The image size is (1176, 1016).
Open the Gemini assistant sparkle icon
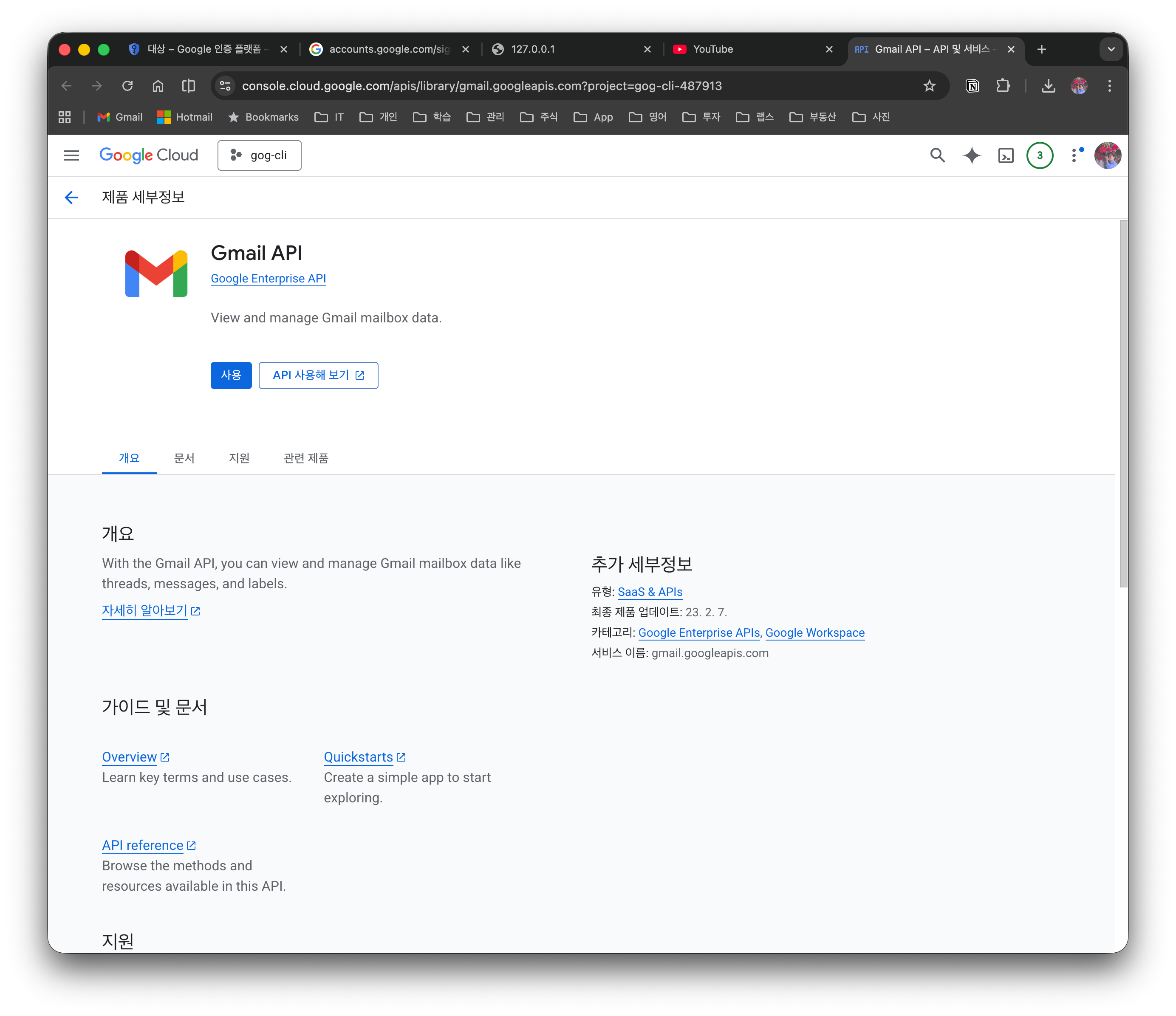click(x=972, y=155)
